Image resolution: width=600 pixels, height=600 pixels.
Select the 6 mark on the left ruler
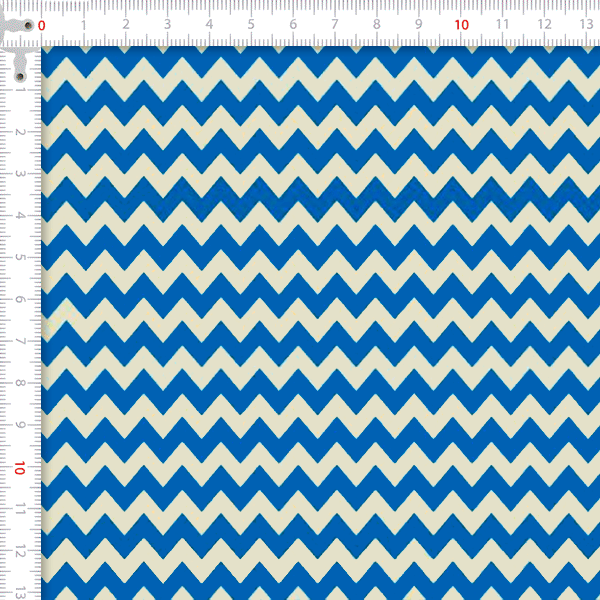pos(20,300)
